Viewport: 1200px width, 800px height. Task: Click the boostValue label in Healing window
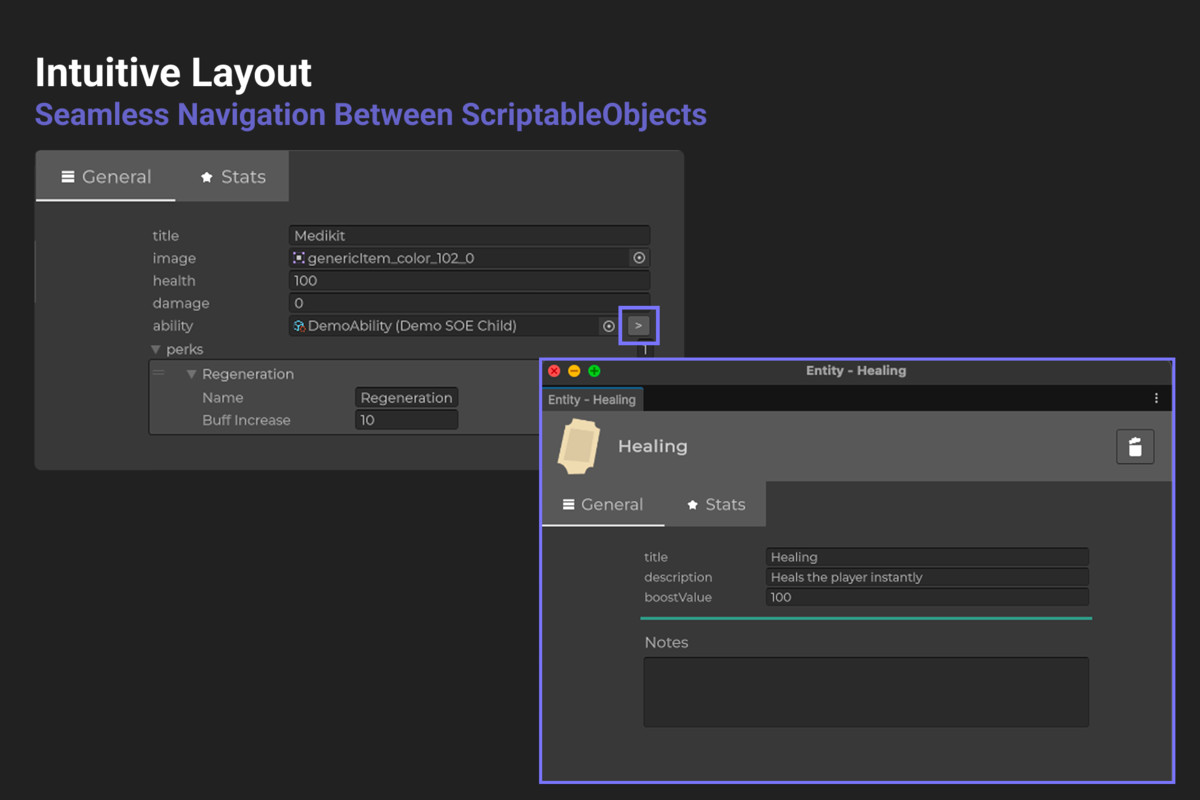click(x=678, y=597)
